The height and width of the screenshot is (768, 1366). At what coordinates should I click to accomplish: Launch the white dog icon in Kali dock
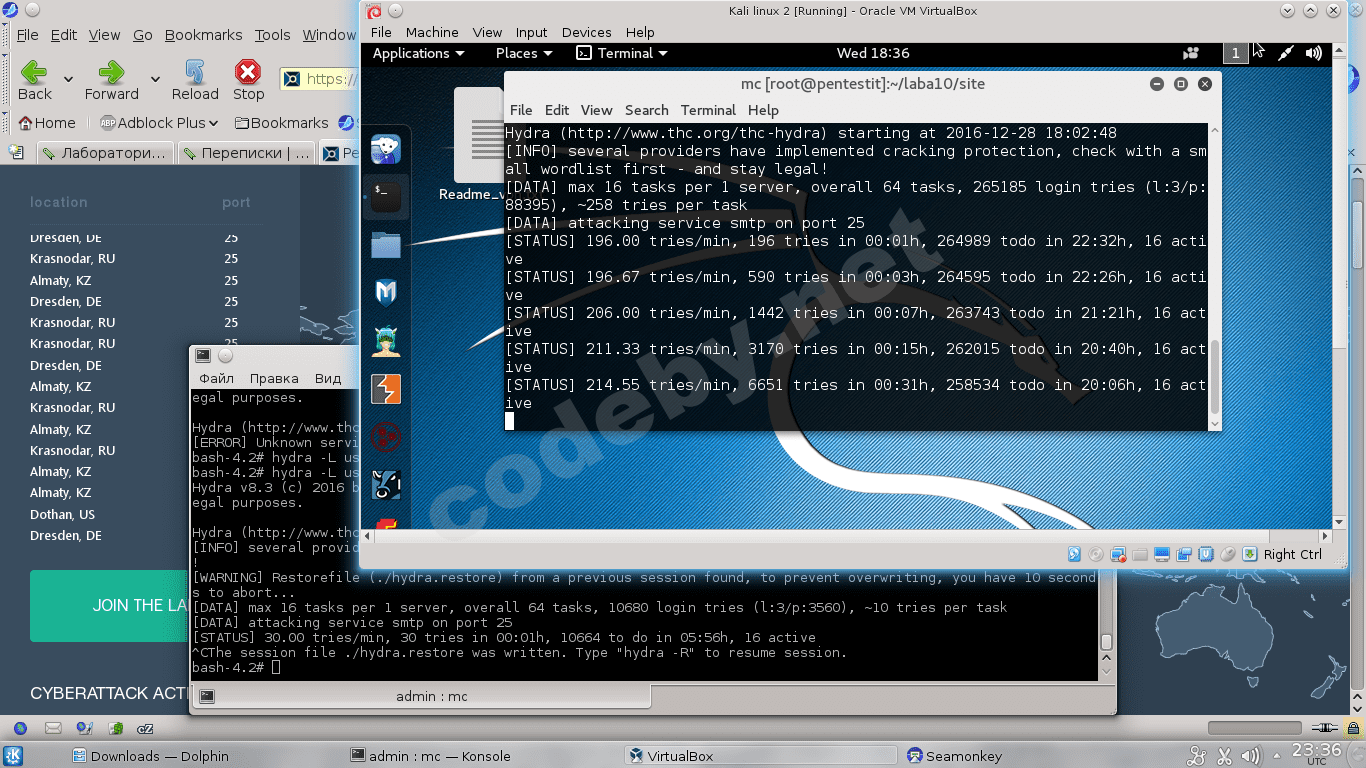(x=386, y=150)
